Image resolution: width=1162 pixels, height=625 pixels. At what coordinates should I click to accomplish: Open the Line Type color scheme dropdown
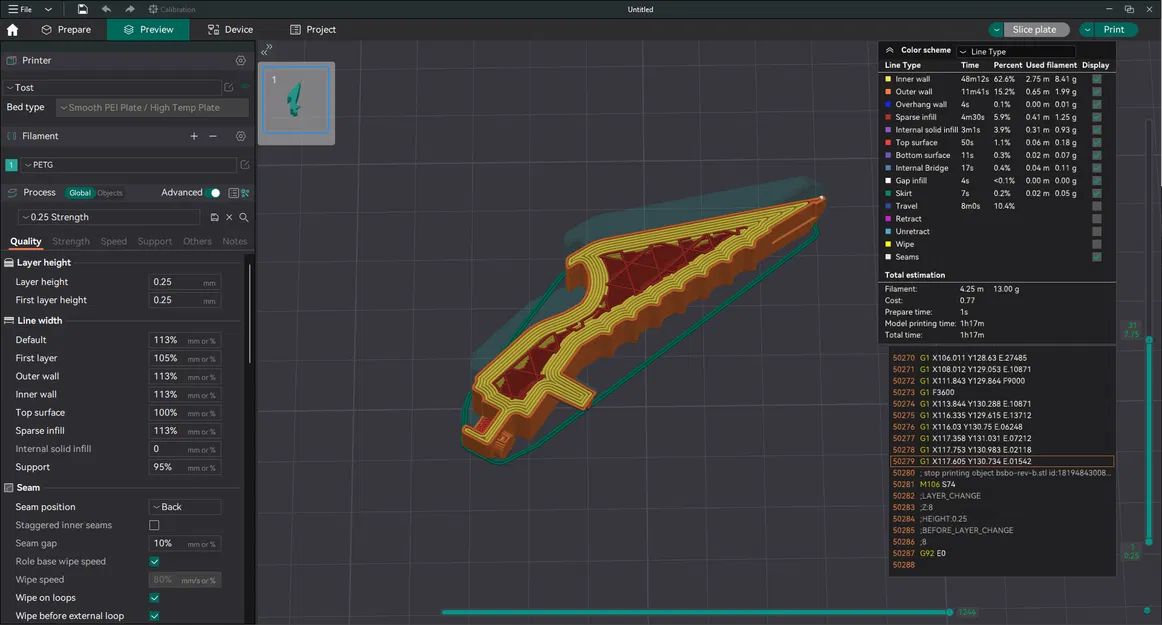point(1015,52)
